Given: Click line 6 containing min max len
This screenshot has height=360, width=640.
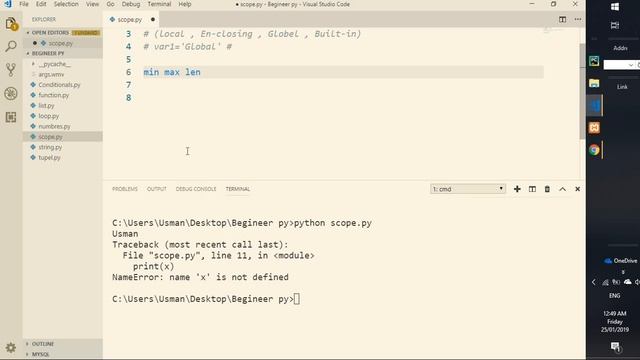Looking at the screenshot, I should pyautogui.click(x=343, y=72).
